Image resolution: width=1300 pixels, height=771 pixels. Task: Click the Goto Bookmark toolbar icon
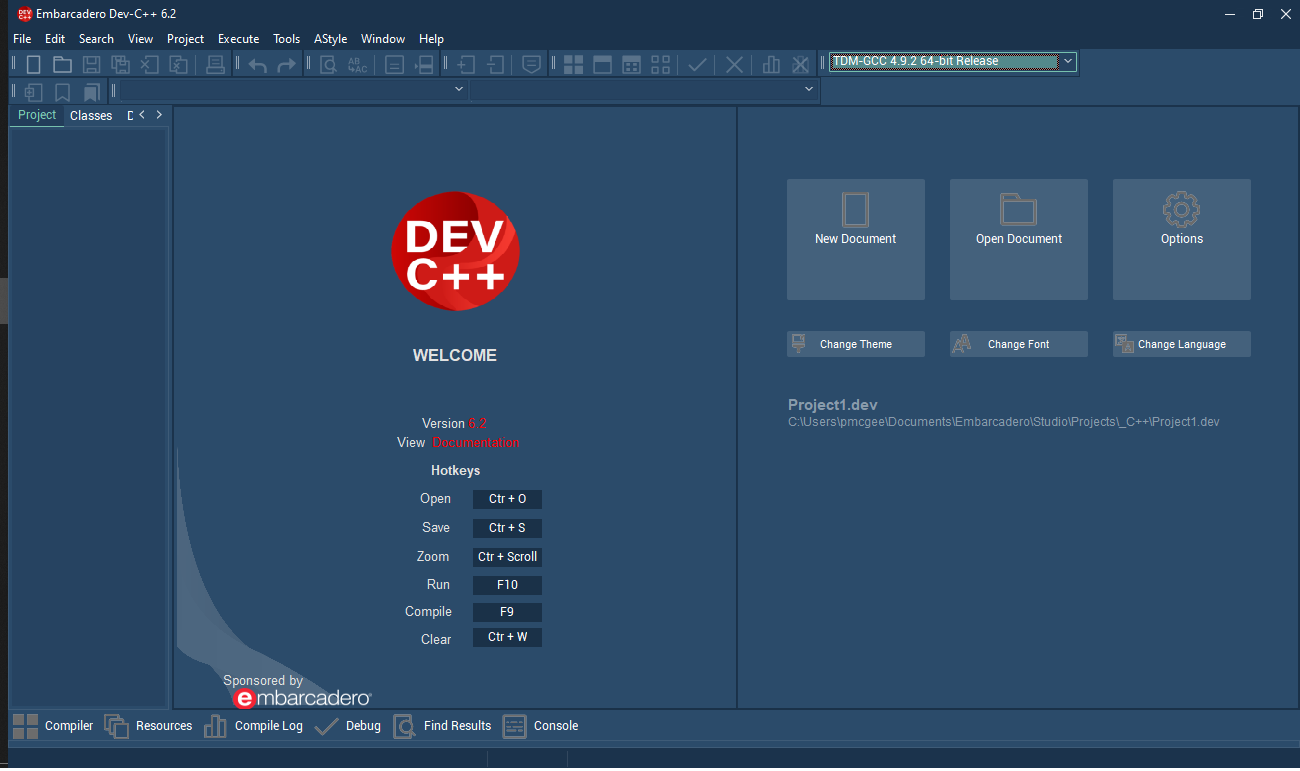pyautogui.click(x=91, y=92)
